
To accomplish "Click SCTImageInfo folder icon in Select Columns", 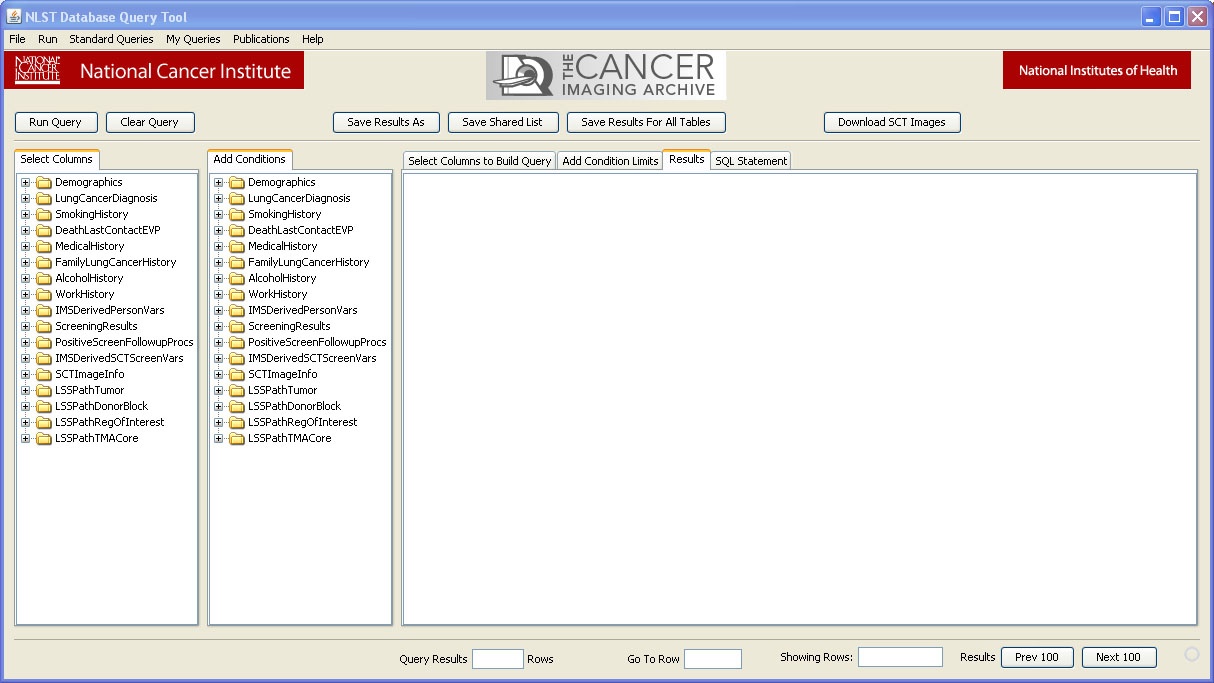I will [x=43, y=375].
